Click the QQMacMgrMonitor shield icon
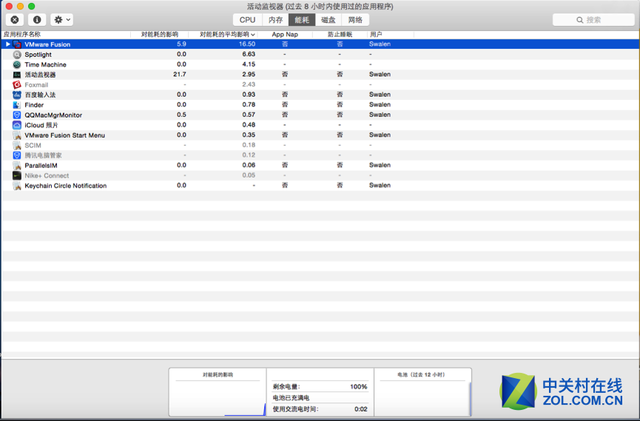640x421 pixels. click(x=17, y=115)
